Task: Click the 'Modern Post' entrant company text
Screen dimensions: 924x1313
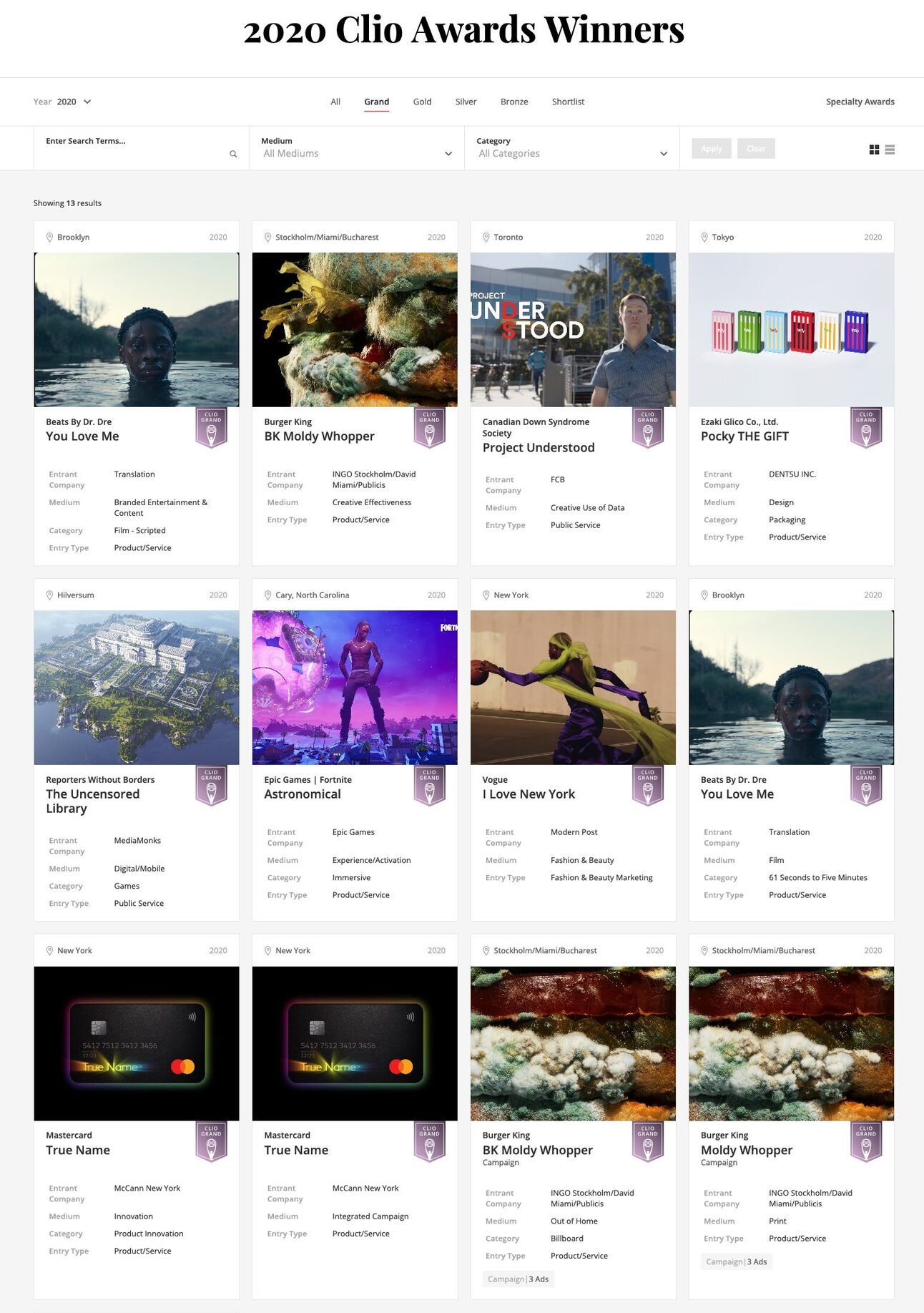Action: point(574,832)
